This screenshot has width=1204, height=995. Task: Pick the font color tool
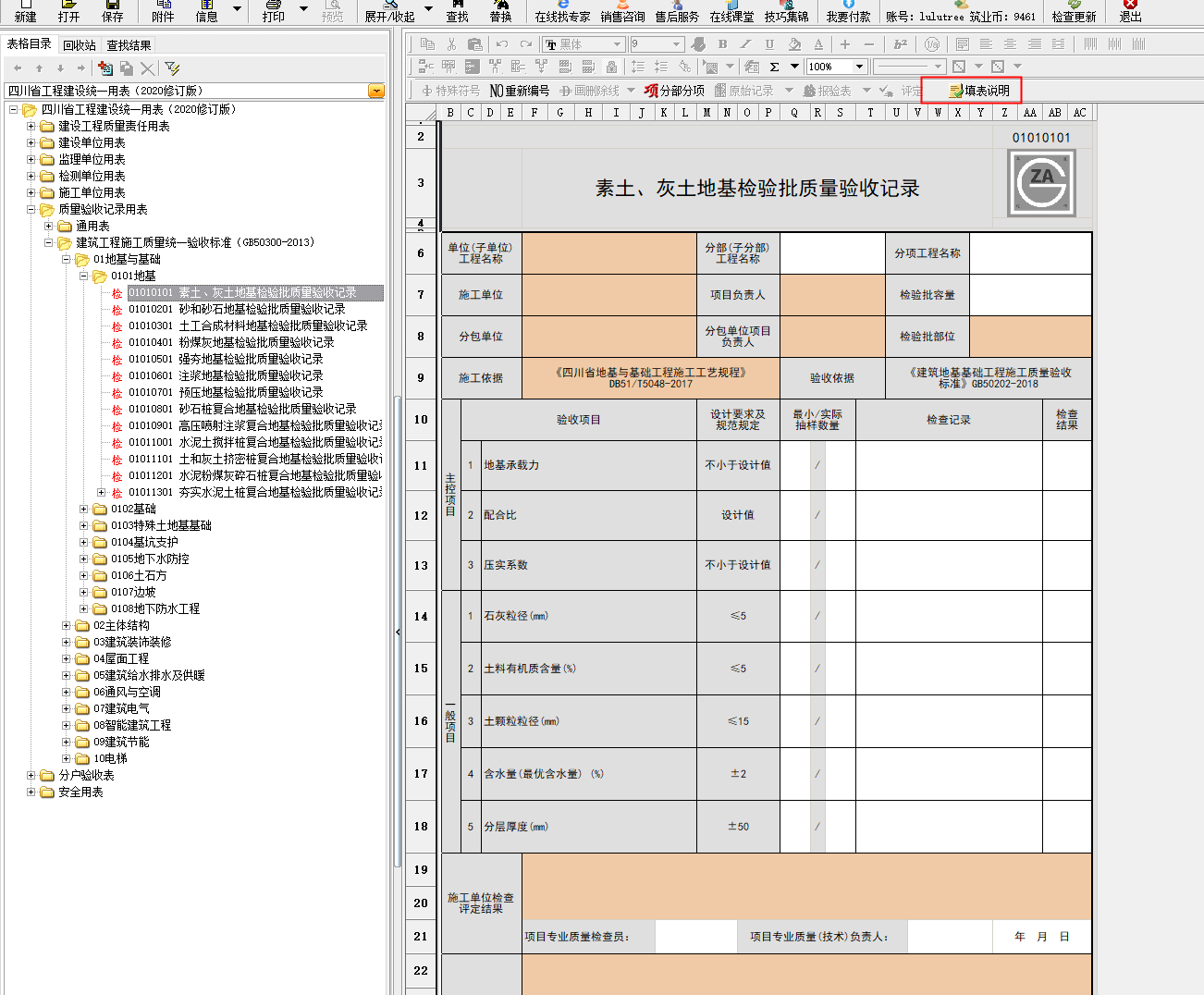coord(818,44)
